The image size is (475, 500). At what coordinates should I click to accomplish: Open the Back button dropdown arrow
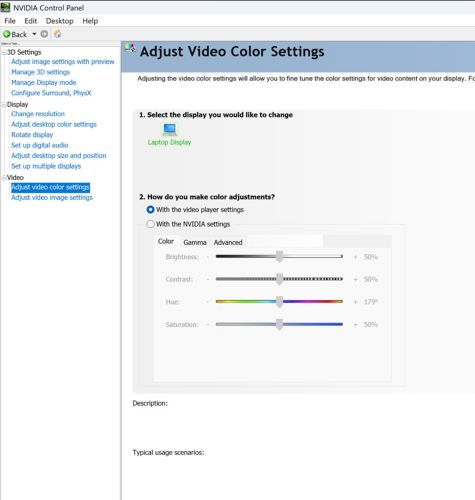[34, 34]
